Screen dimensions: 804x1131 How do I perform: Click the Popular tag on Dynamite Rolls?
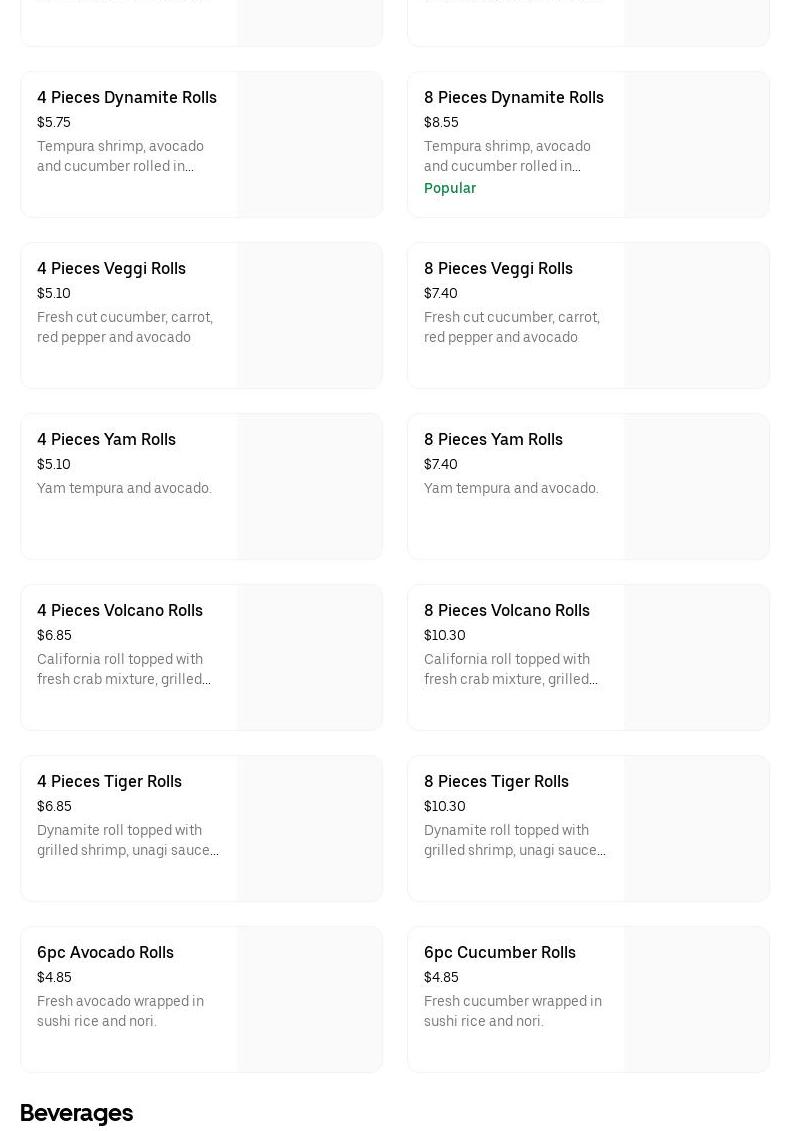(x=450, y=188)
